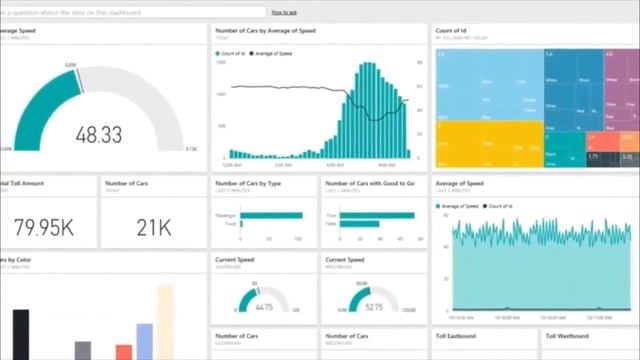Select the gray bar in Cars by Color
Image resolution: width=640 pixels, height=360 pixels.
tap(83, 351)
